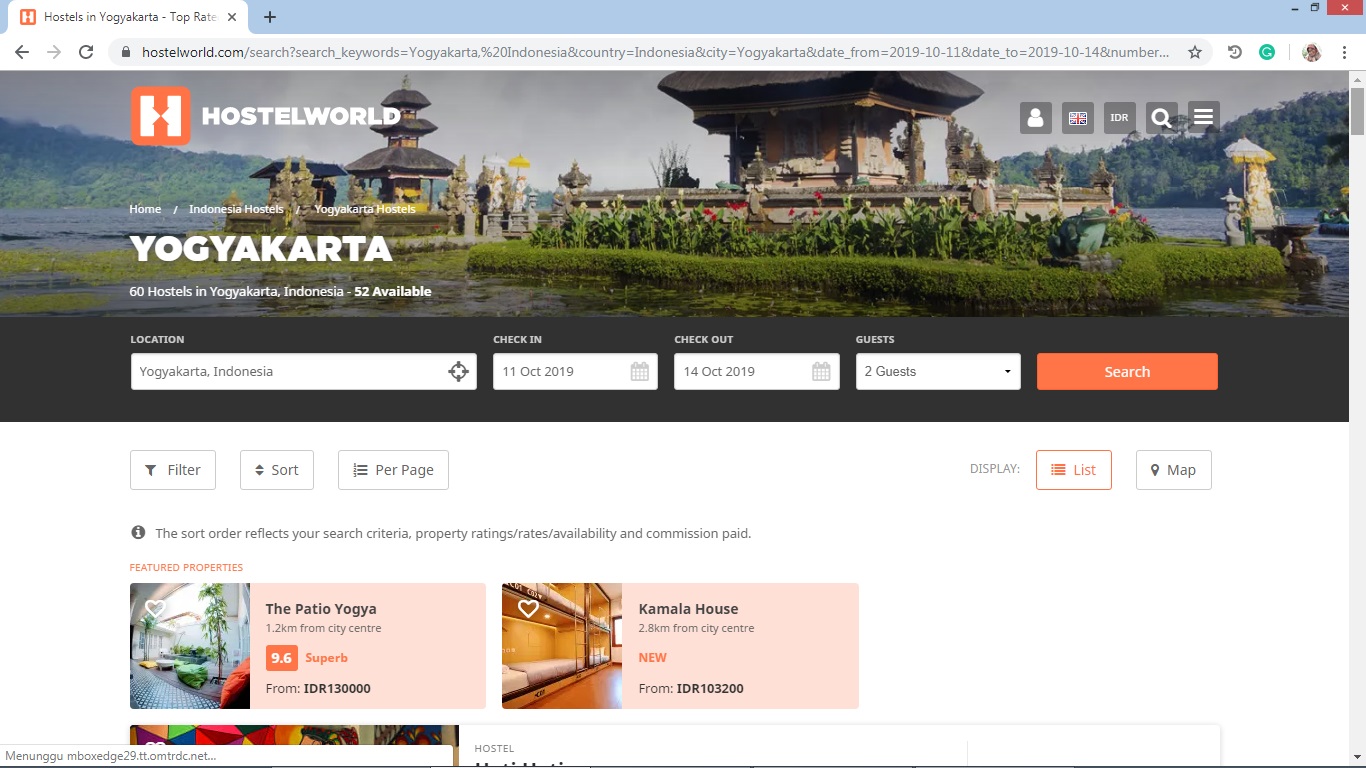Viewport: 1366px width, 768px height.
Task: Click the browser address bar URL
Action: click(x=655, y=52)
